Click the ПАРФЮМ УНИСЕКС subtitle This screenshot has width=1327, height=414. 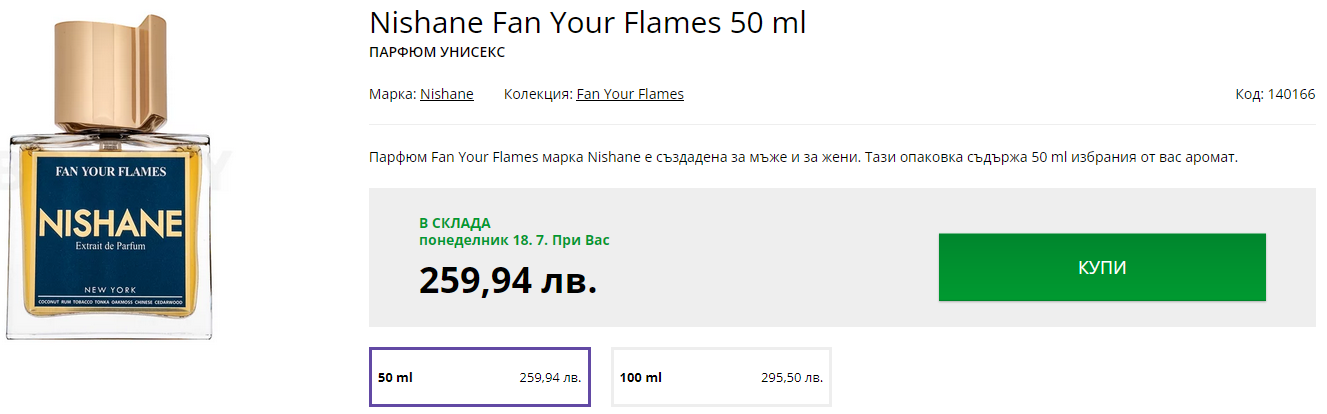(x=437, y=52)
